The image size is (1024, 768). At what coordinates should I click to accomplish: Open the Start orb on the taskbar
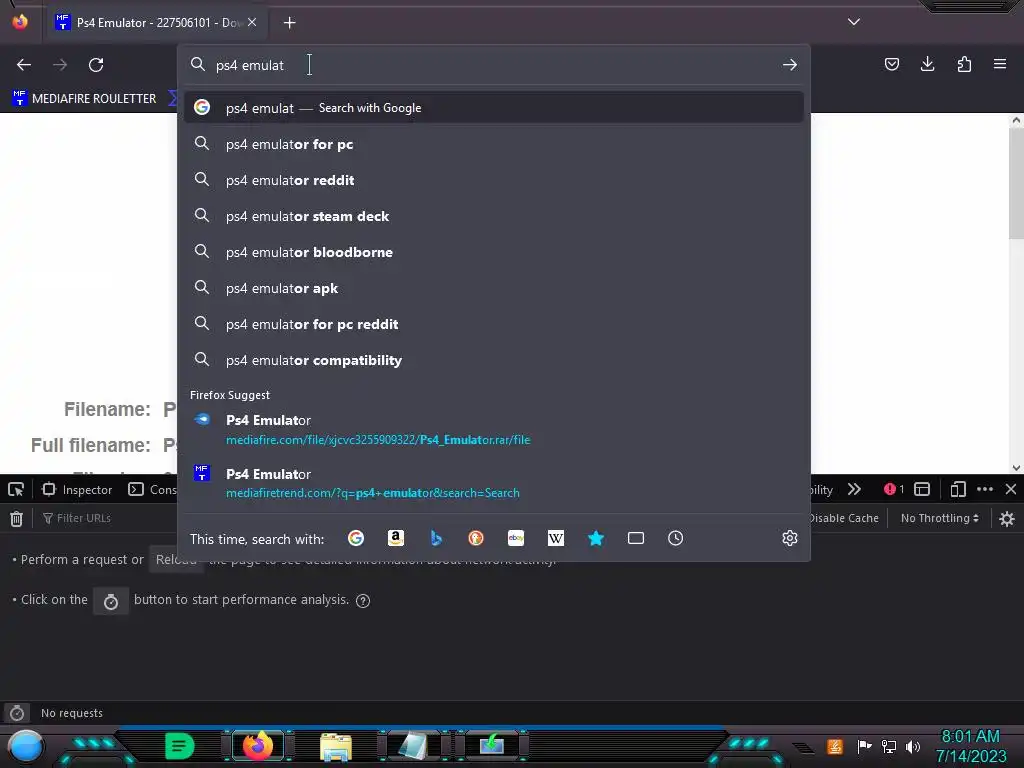(26, 747)
